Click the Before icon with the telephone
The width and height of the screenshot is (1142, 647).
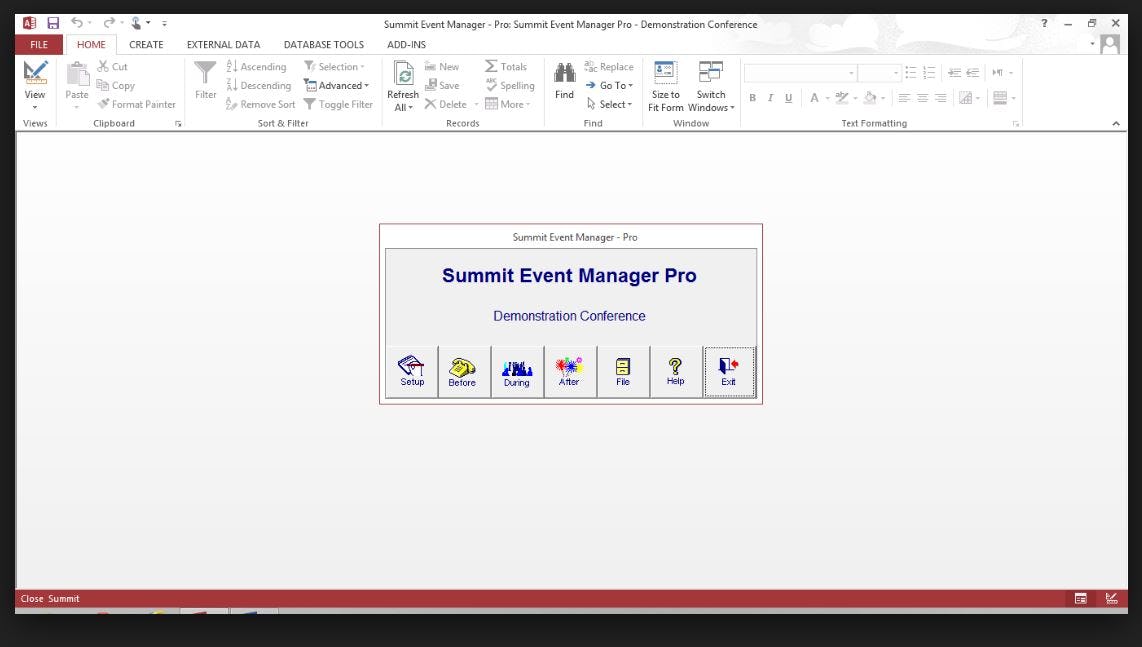coord(464,370)
